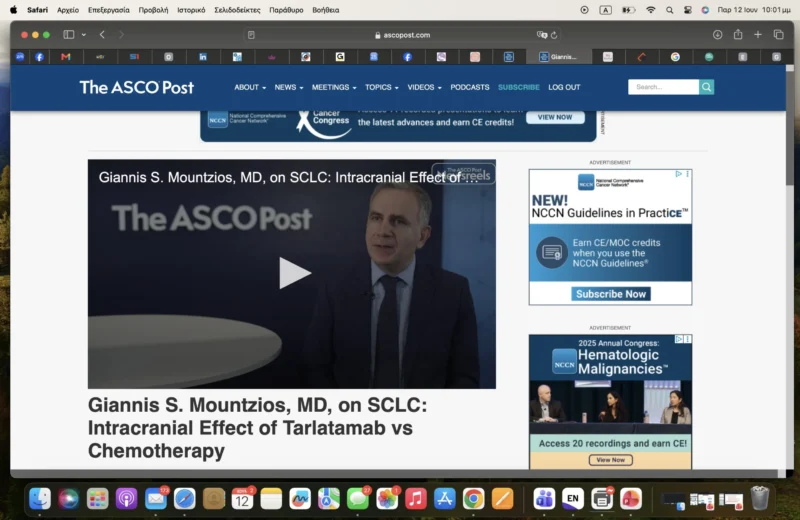Open the Σελιδοδείκτες menu
The height and width of the screenshot is (520, 800).
pos(237,10)
